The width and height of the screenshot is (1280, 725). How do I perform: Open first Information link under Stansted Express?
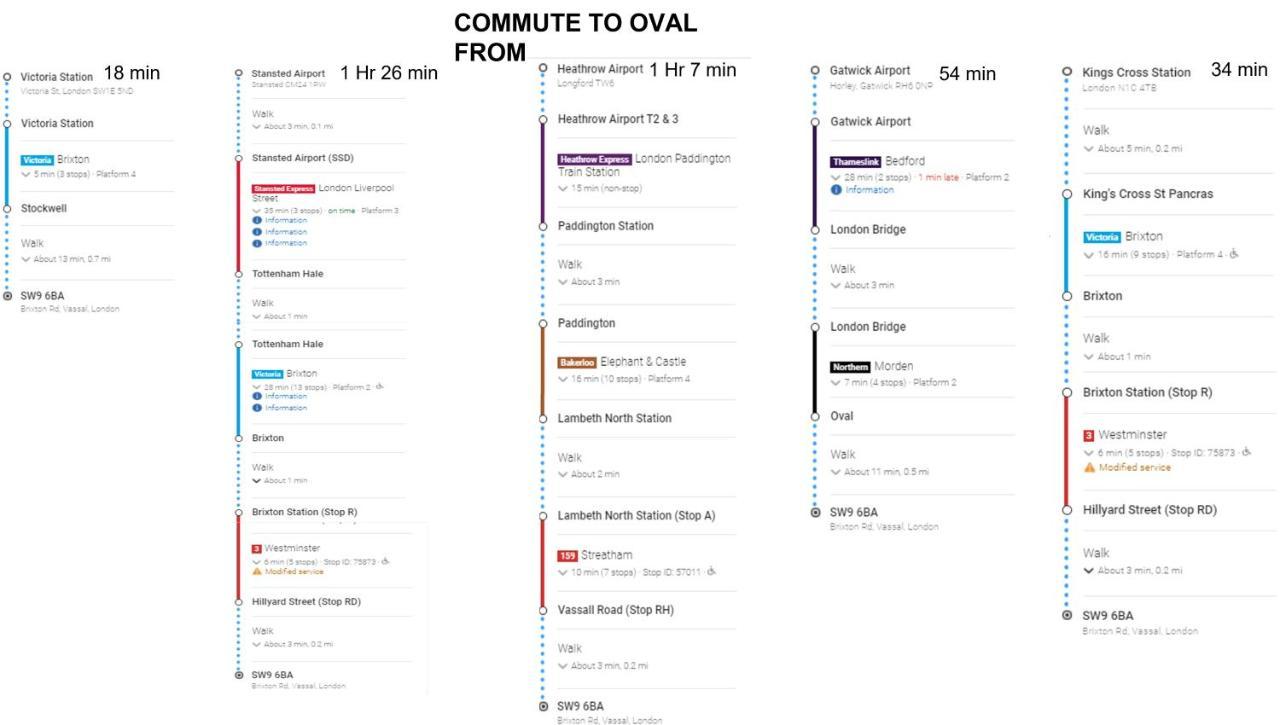coord(286,221)
